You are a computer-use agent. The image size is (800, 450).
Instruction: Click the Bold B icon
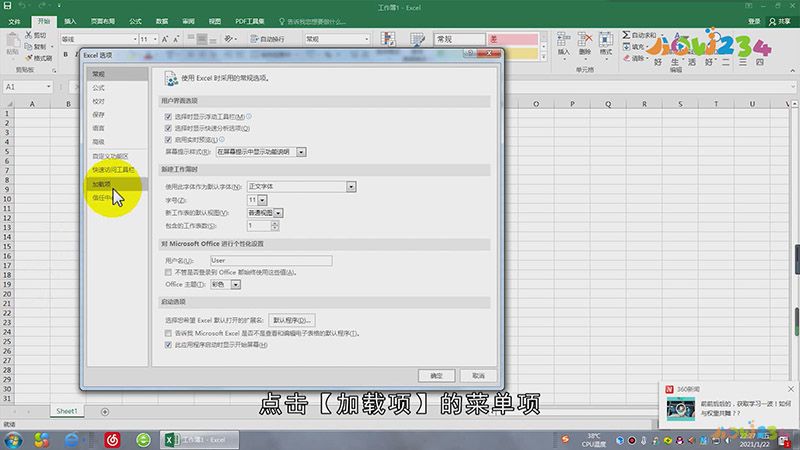[x=66, y=54]
